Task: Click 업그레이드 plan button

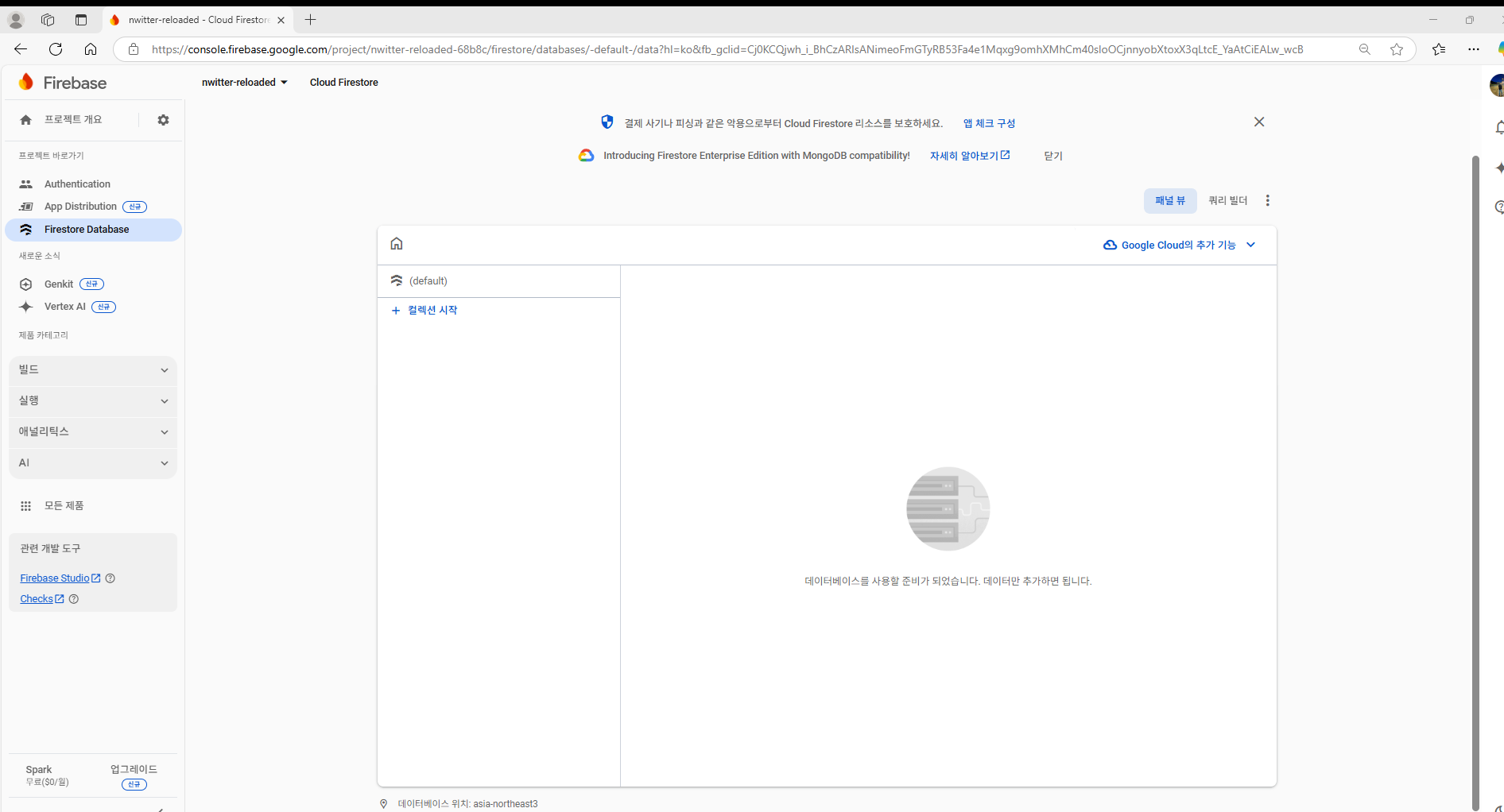Action: 134,769
